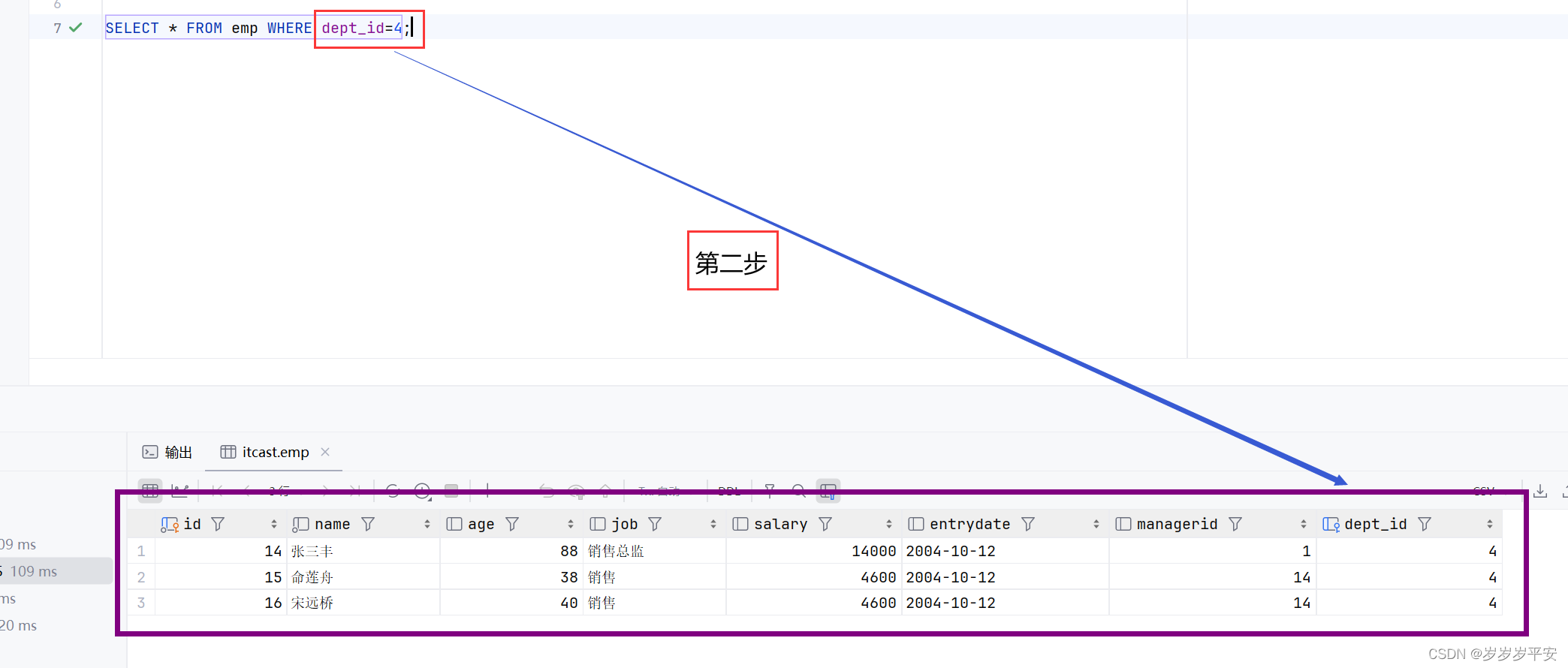Click cell with name 张三丰
Image resolution: width=1568 pixels, height=668 pixels.
point(363,551)
